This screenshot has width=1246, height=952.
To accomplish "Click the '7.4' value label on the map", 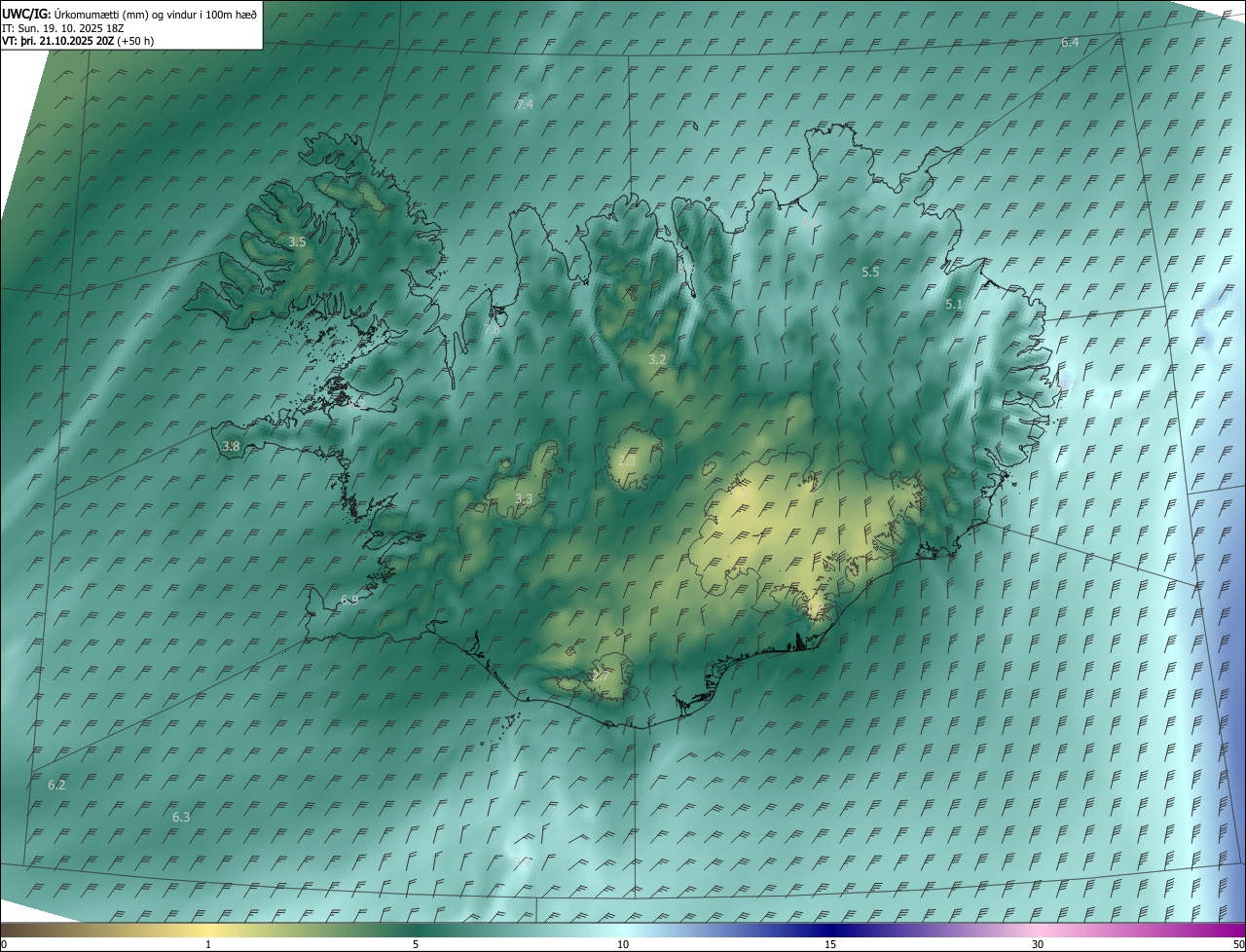I will (525, 104).
